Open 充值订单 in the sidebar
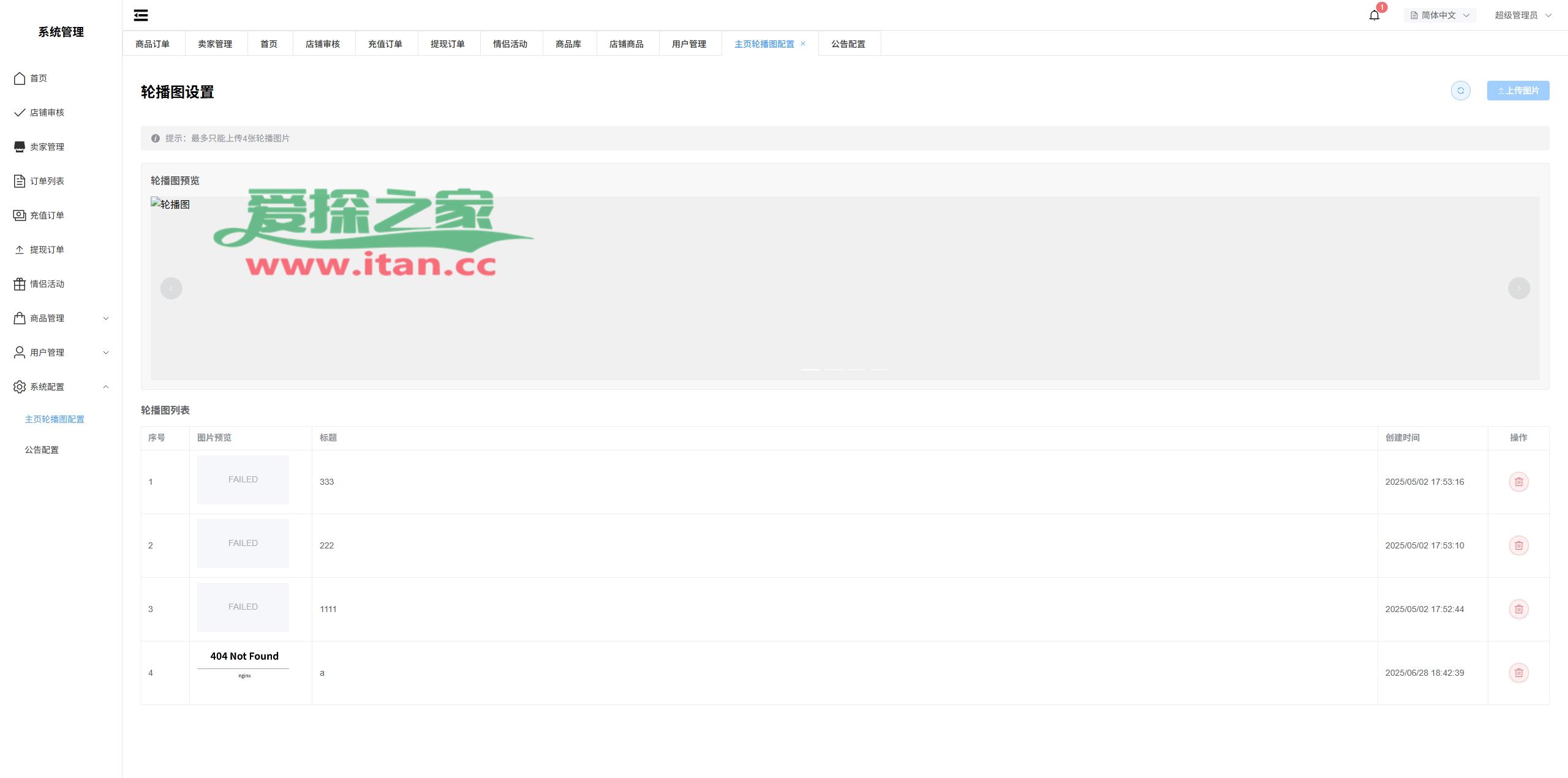Viewport: 1568px width, 778px height. (x=61, y=215)
